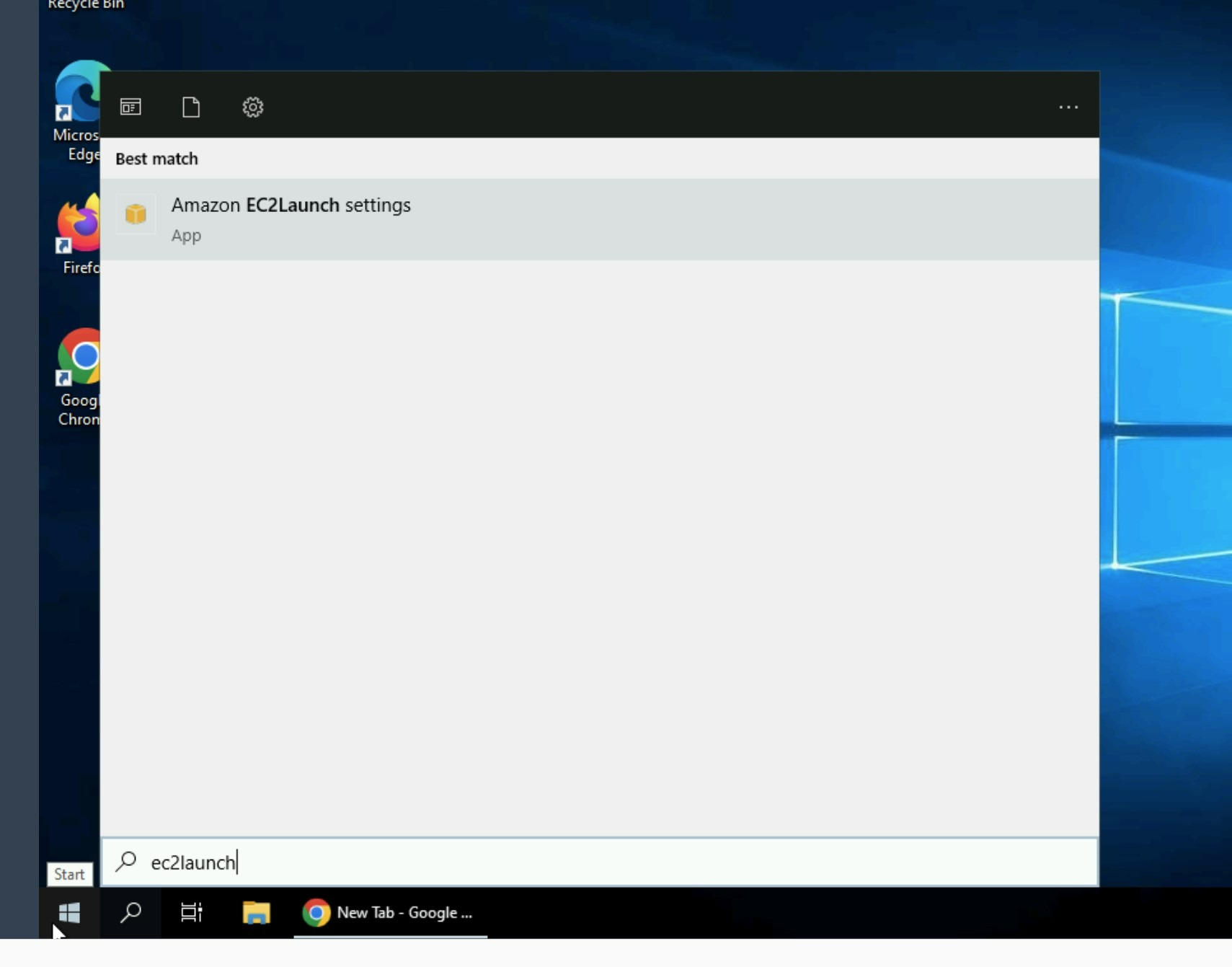
Task: Open the search panel more options menu
Action: pyautogui.click(x=1068, y=107)
